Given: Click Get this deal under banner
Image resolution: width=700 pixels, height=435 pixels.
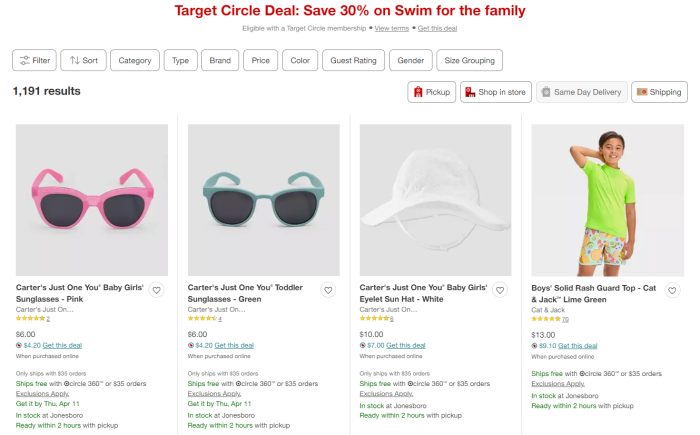Looking at the screenshot, I should (437, 28).
